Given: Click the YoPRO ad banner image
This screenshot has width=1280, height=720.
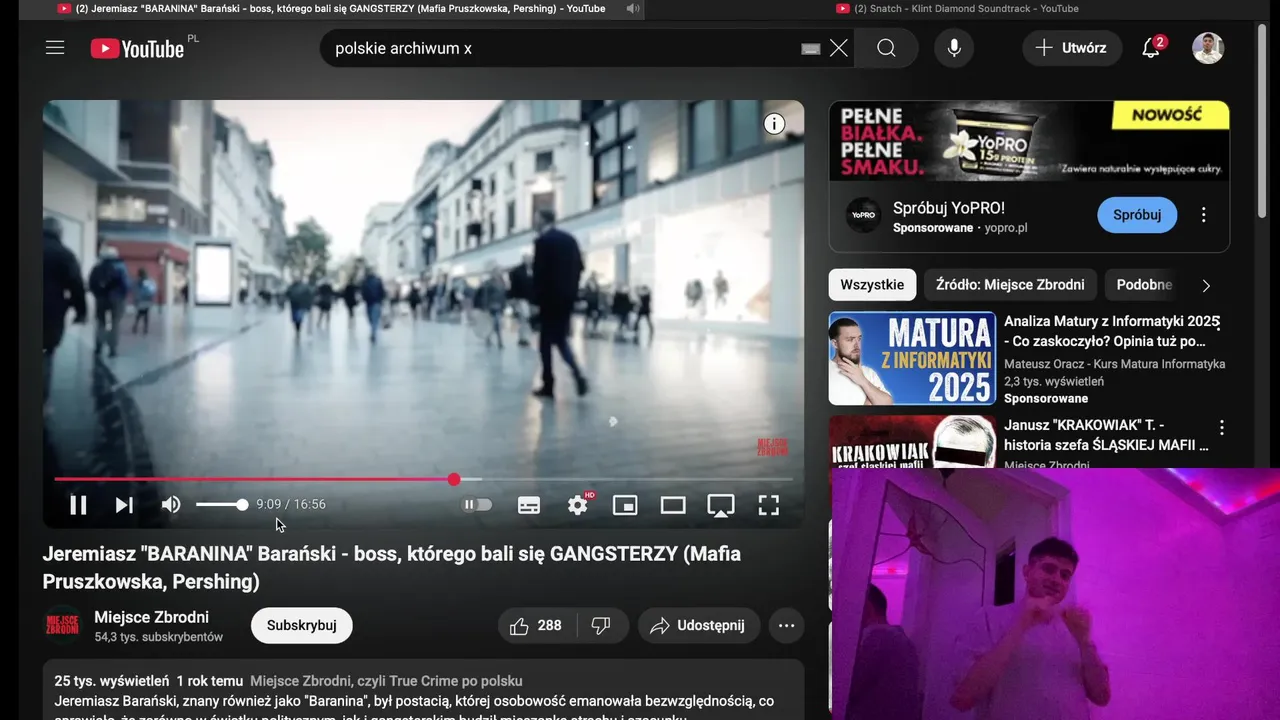Looking at the screenshot, I should point(1029,141).
